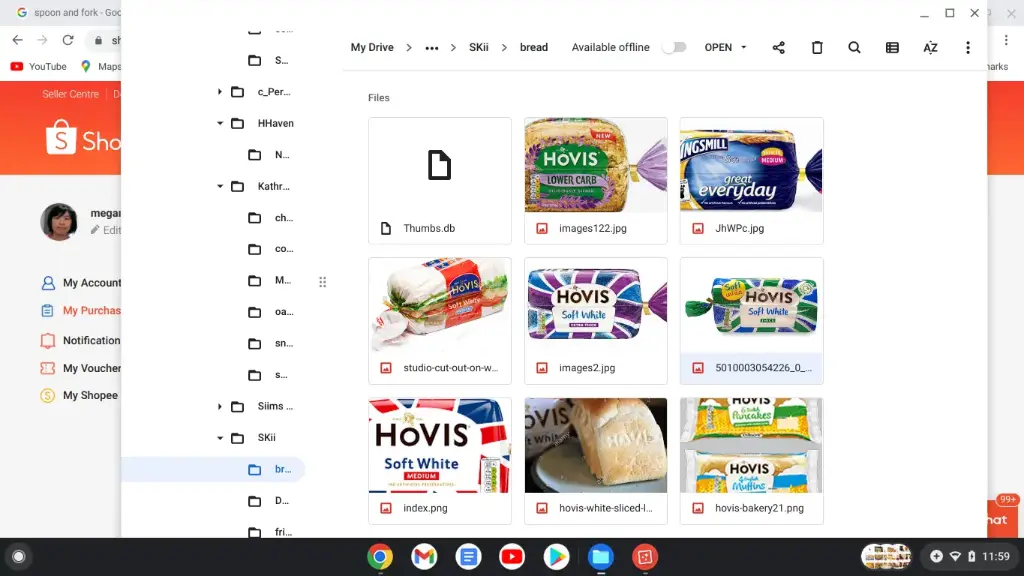Viewport: 1024px width, 576px height.
Task: Expand the Siims folder arrow
Action: pyautogui.click(x=220, y=407)
